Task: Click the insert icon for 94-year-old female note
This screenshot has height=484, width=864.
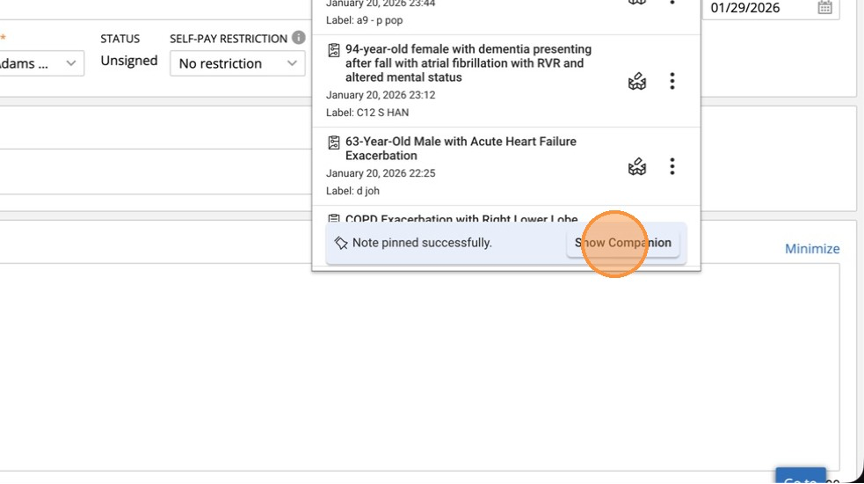Action: click(636, 81)
